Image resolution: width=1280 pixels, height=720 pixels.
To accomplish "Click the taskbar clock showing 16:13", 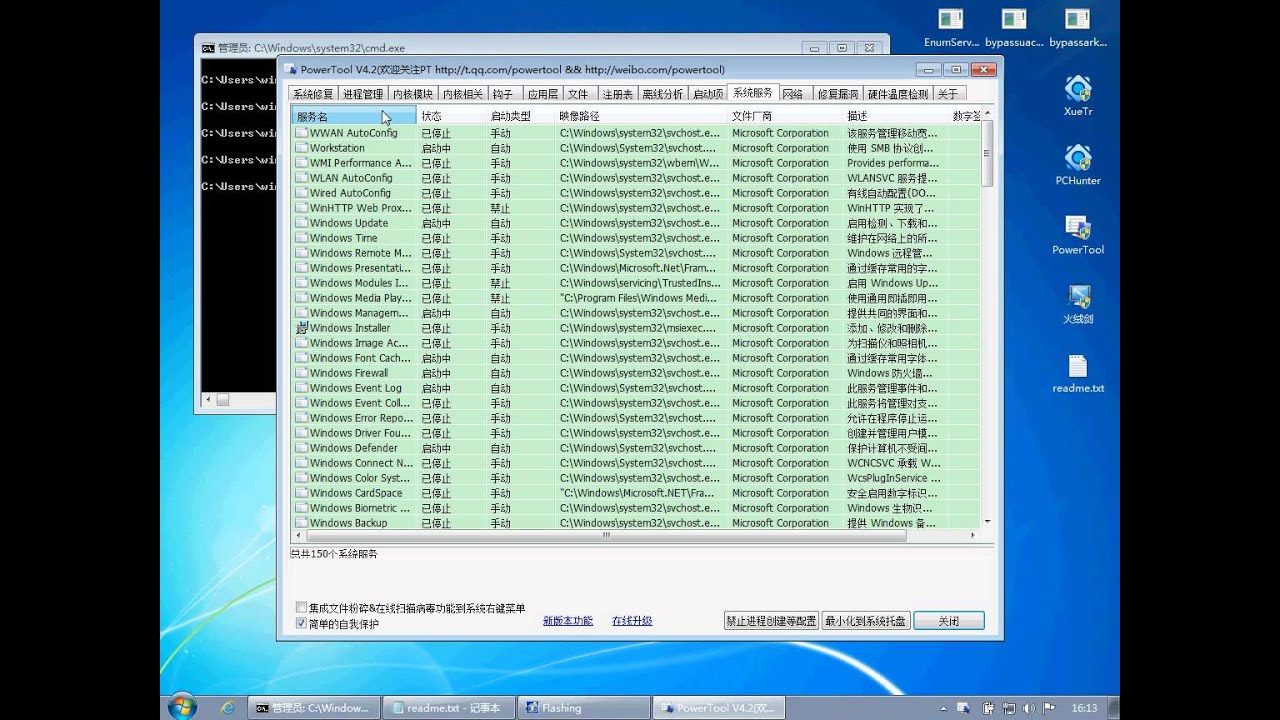I will coord(1084,708).
